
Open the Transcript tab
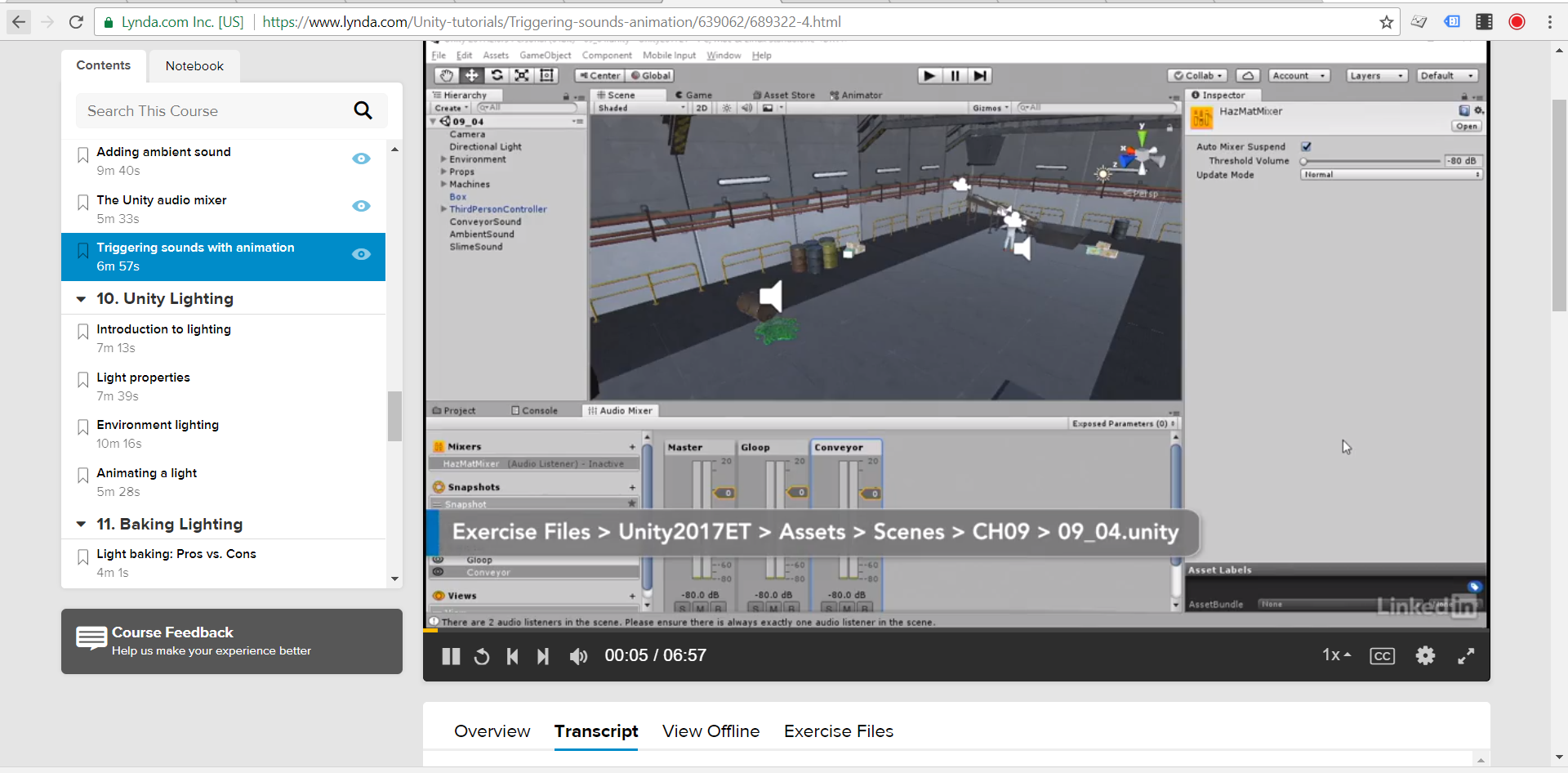tap(596, 731)
